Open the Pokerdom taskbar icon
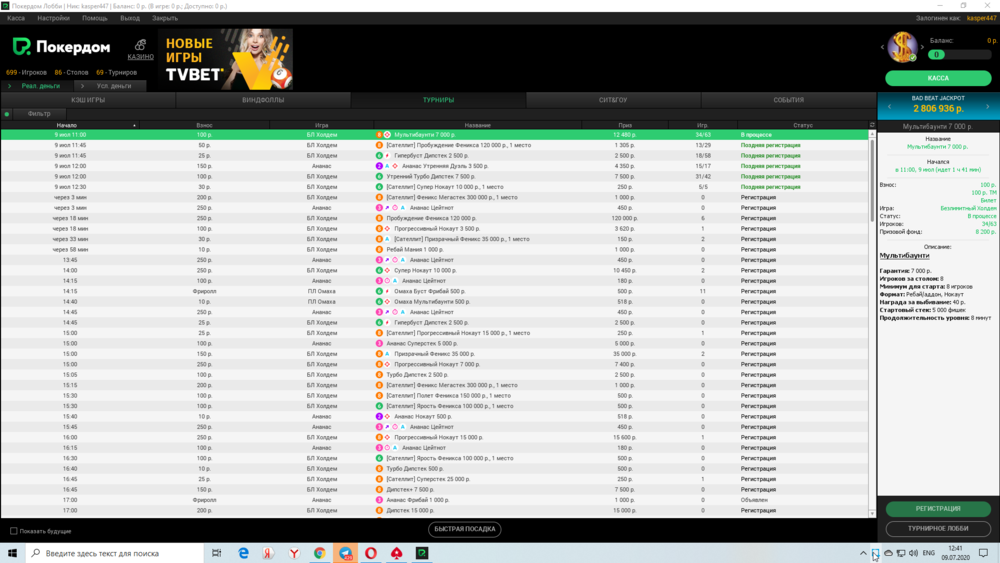The height and width of the screenshot is (563, 1000). coord(422,553)
